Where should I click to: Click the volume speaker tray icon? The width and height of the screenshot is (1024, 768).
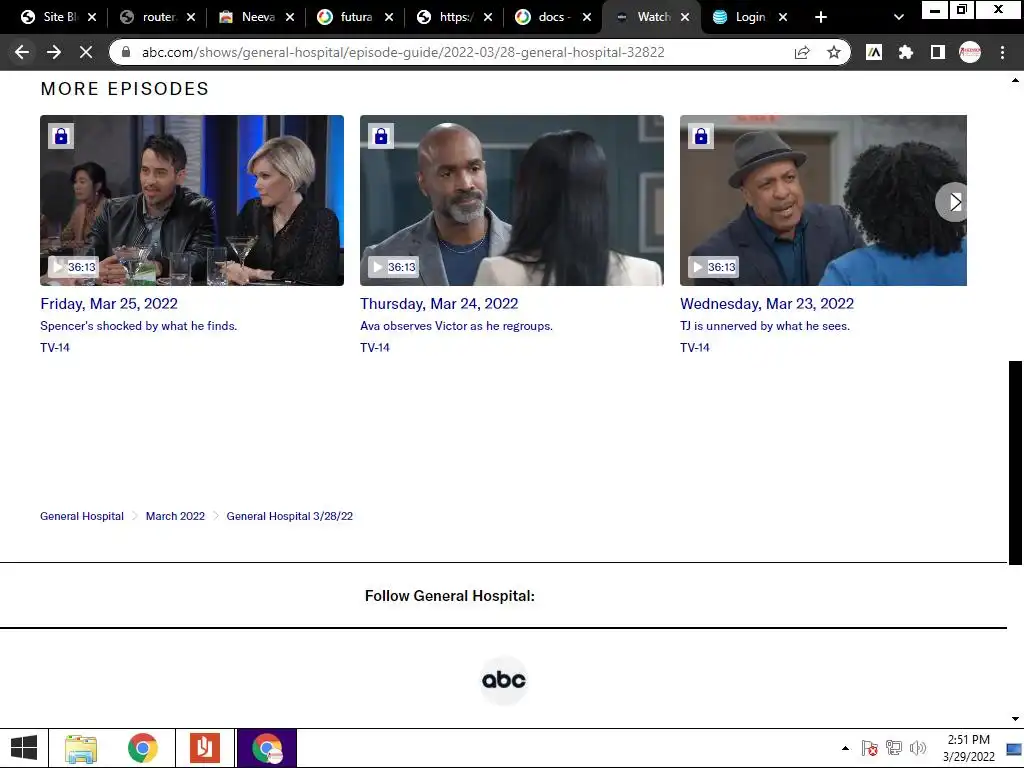coord(918,748)
